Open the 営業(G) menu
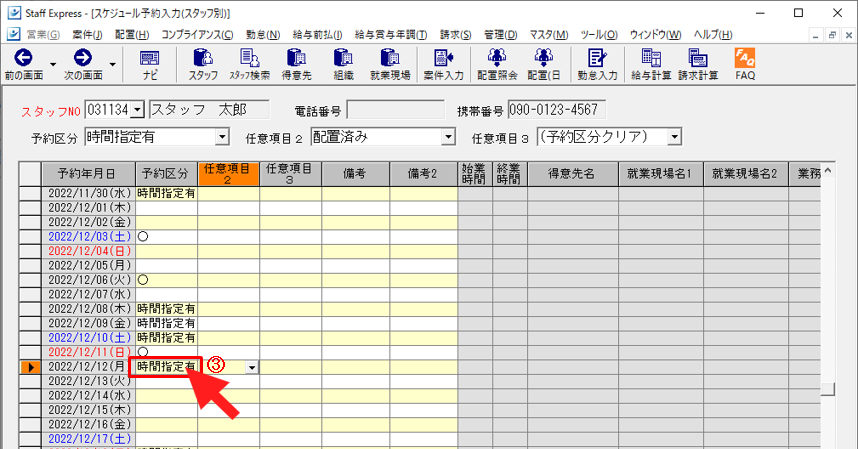Image resolution: width=858 pixels, height=449 pixels. pos(43,35)
